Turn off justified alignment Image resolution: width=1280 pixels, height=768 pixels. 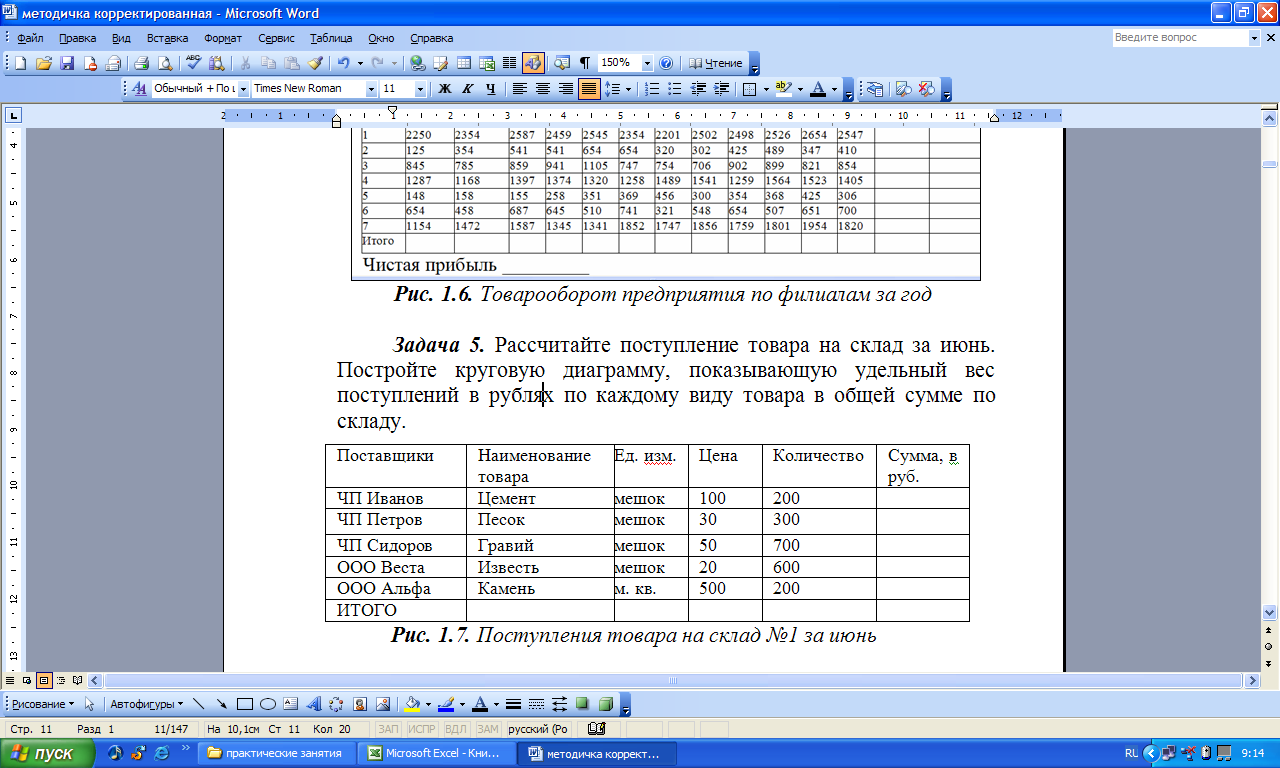(x=589, y=88)
